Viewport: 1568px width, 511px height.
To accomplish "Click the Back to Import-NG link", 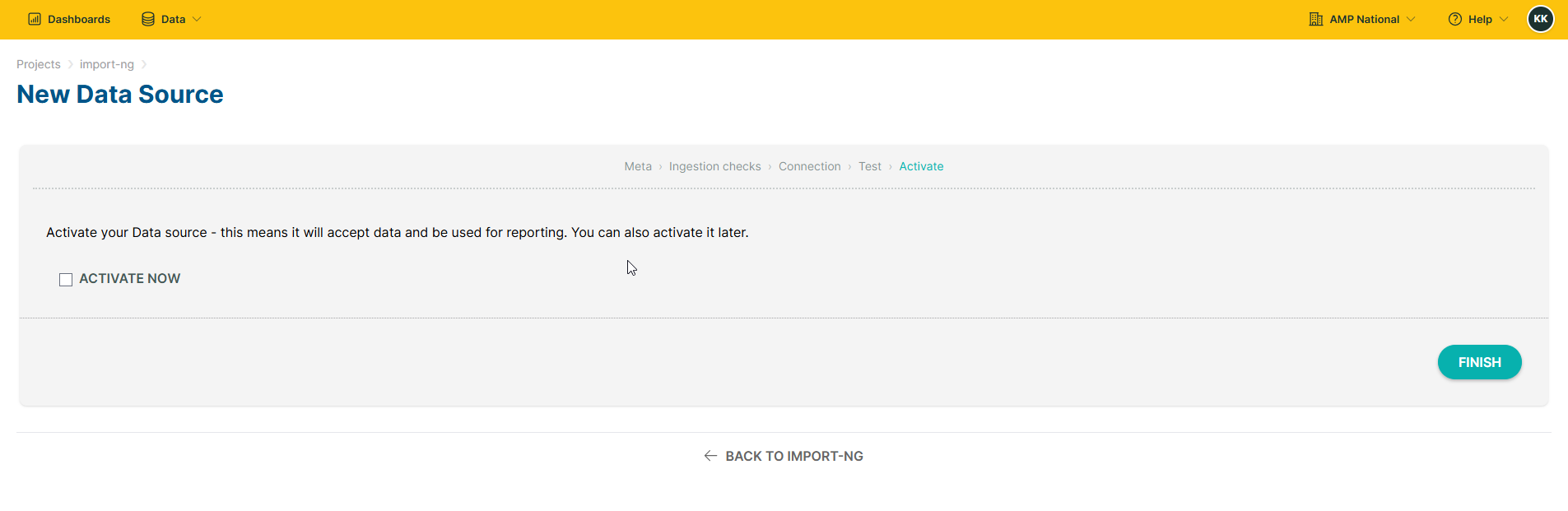I will (x=784, y=456).
